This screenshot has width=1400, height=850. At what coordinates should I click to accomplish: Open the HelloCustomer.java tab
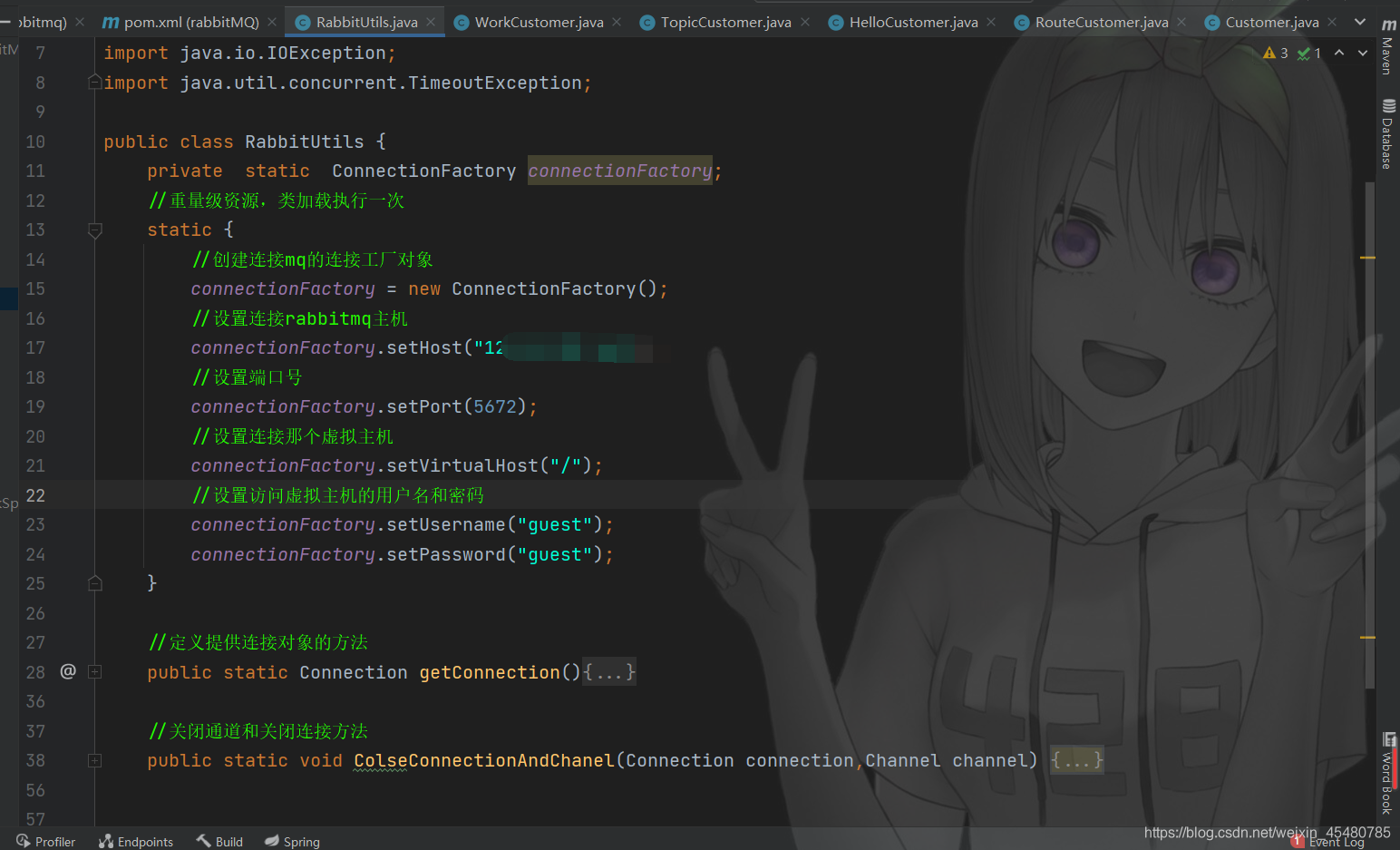913,22
